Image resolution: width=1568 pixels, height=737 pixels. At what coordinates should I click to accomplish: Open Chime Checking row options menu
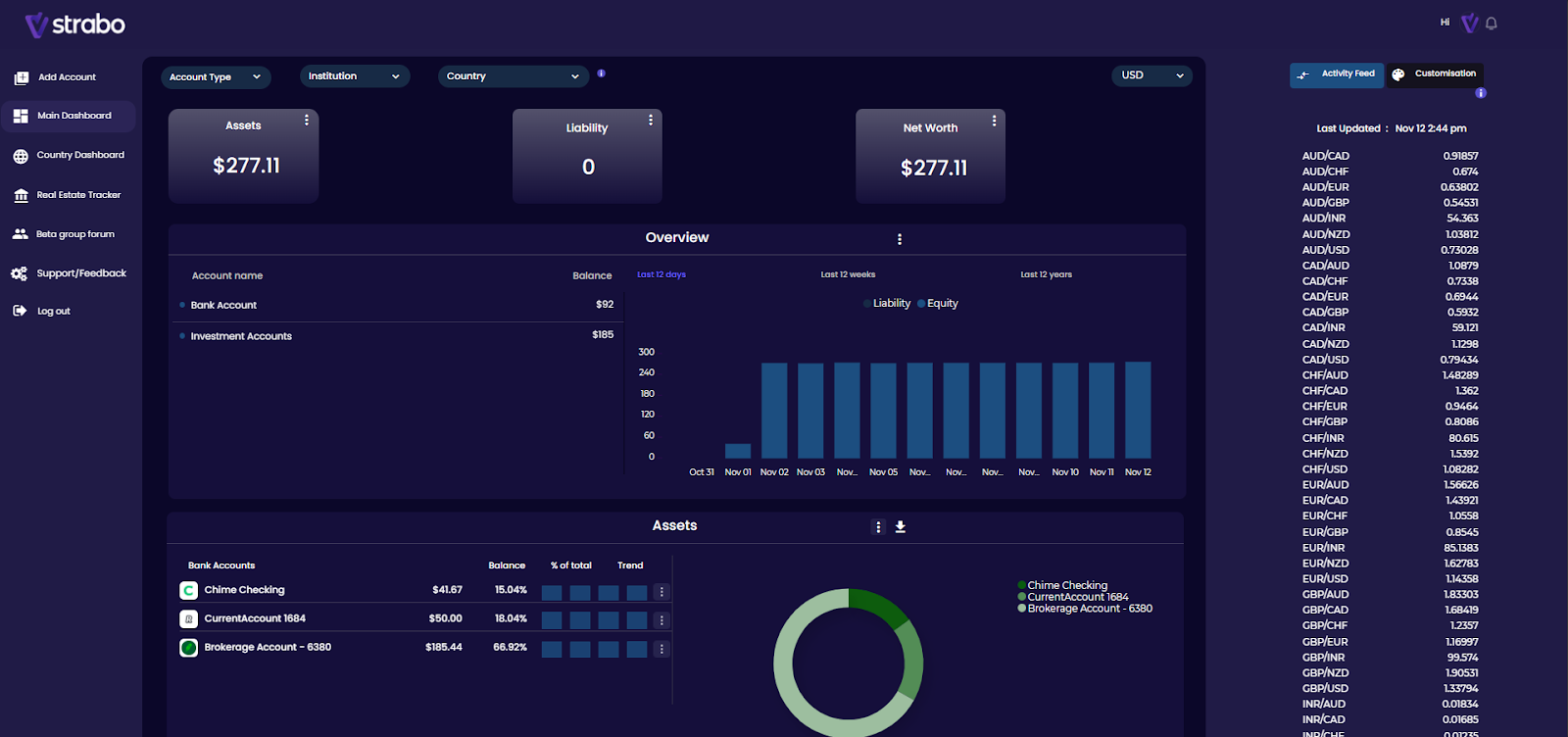pyautogui.click(x=661, y=592)
